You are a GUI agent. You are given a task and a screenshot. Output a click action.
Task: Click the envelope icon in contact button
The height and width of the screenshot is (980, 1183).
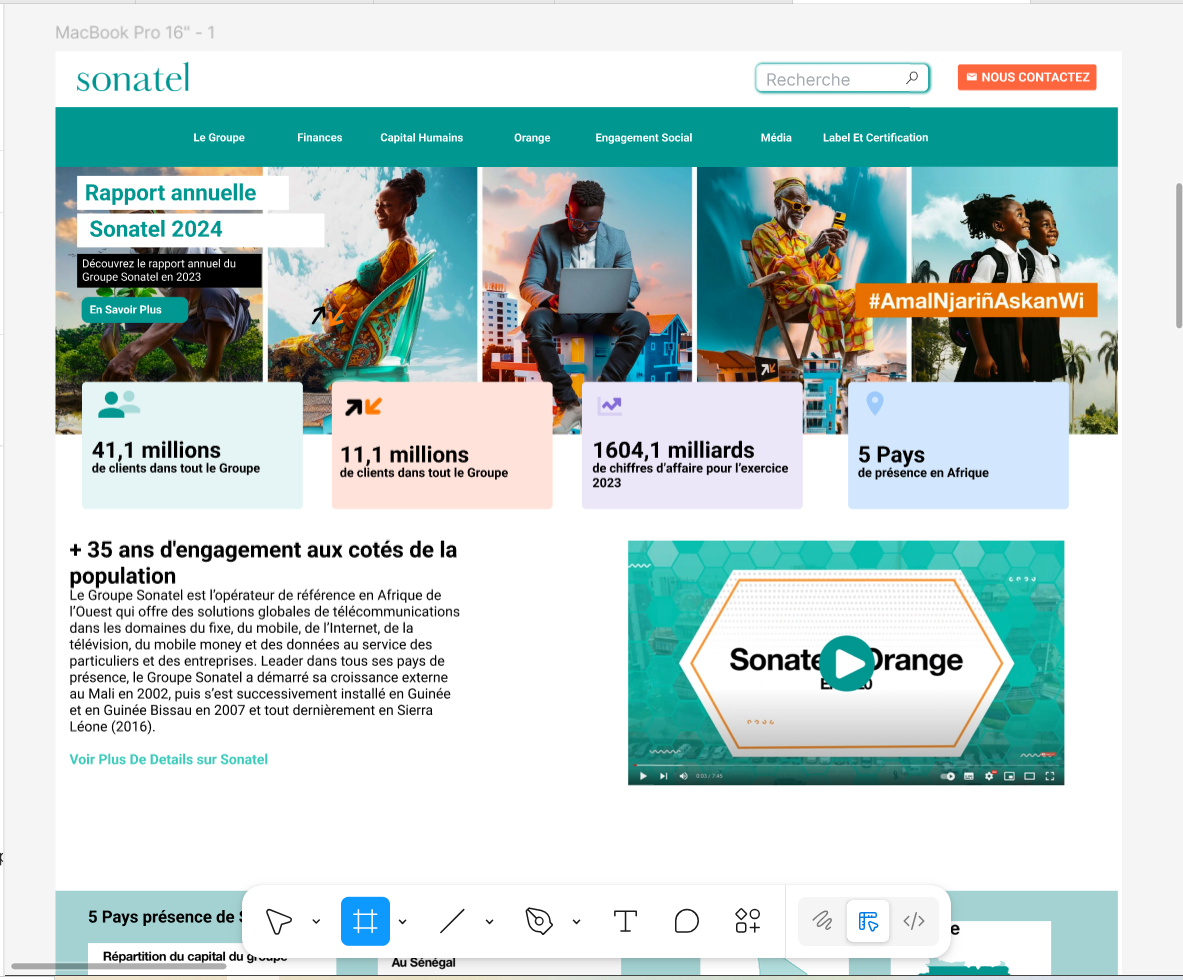(972, 77)
